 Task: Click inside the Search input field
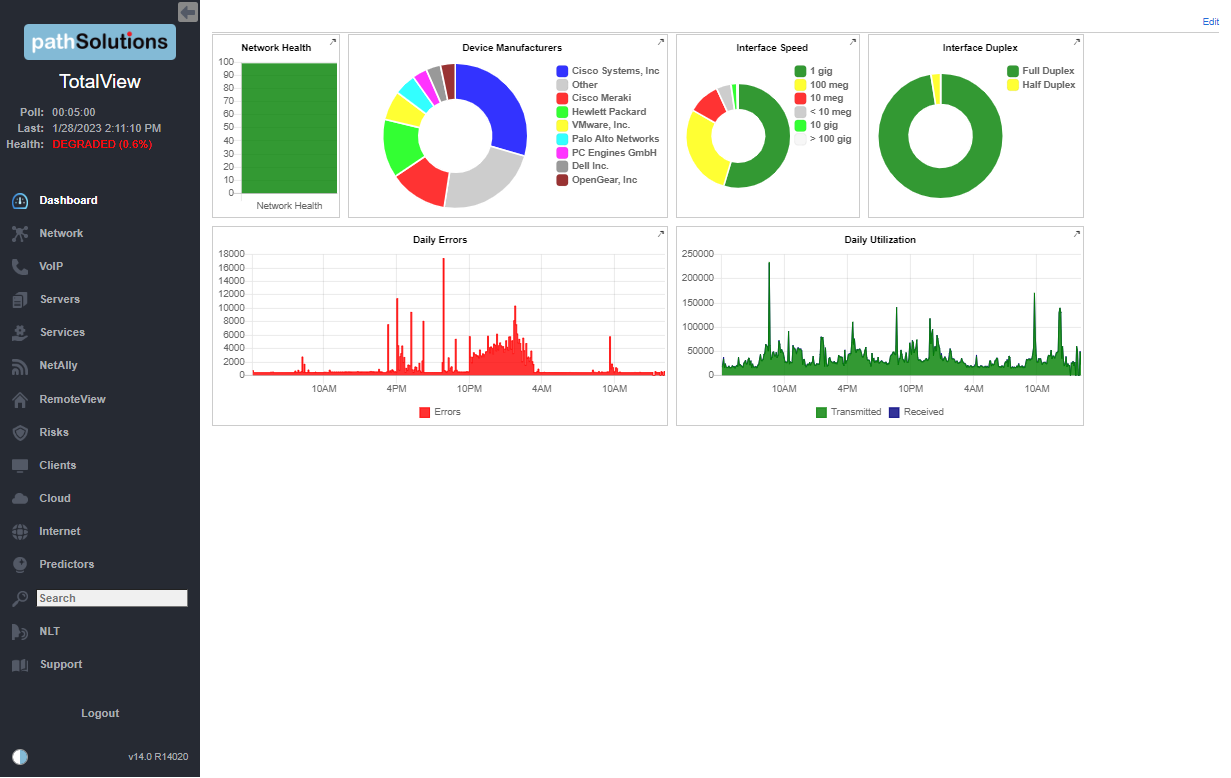[x=110, y=598]
